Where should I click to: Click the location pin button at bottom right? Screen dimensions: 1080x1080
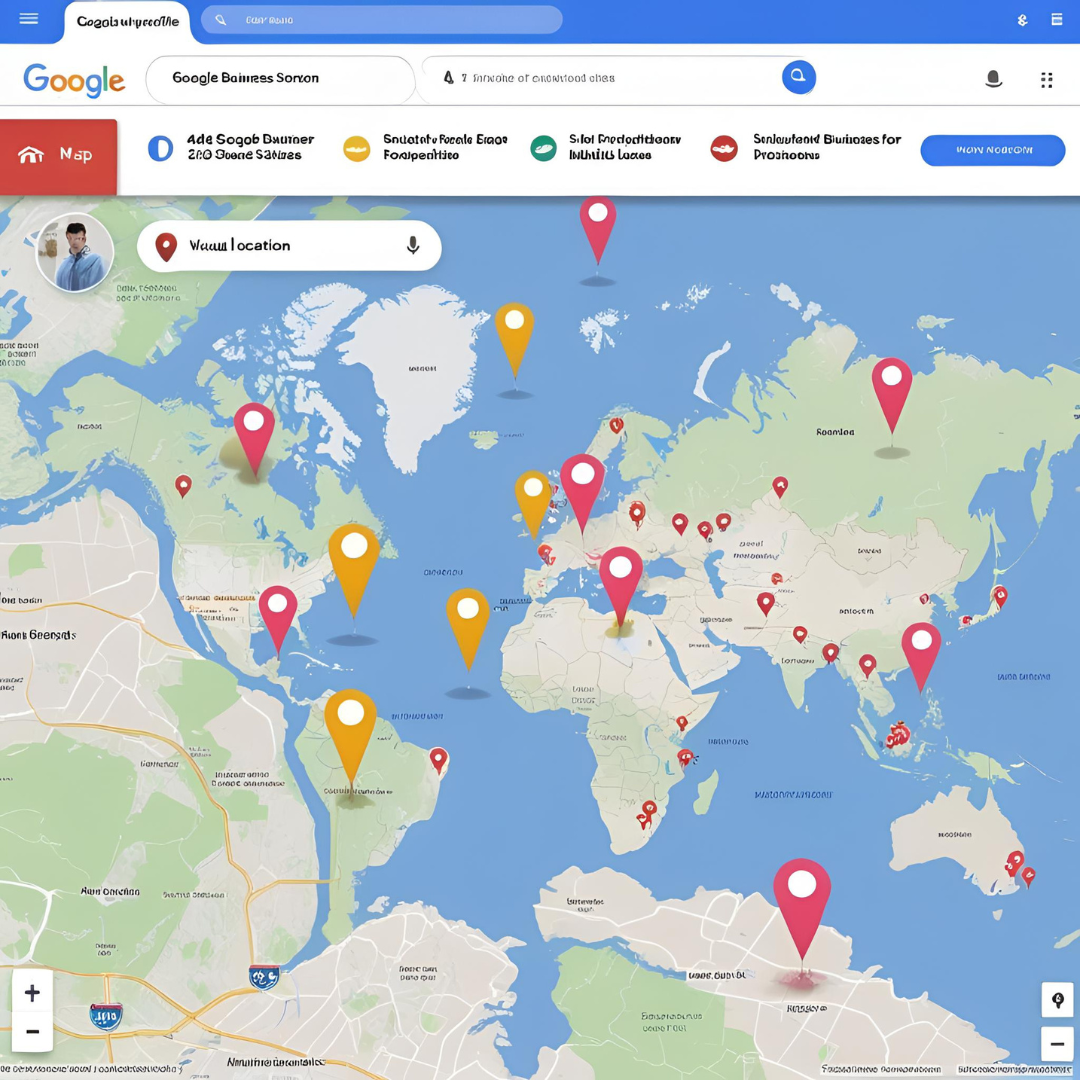click(x=1057, y=999)
